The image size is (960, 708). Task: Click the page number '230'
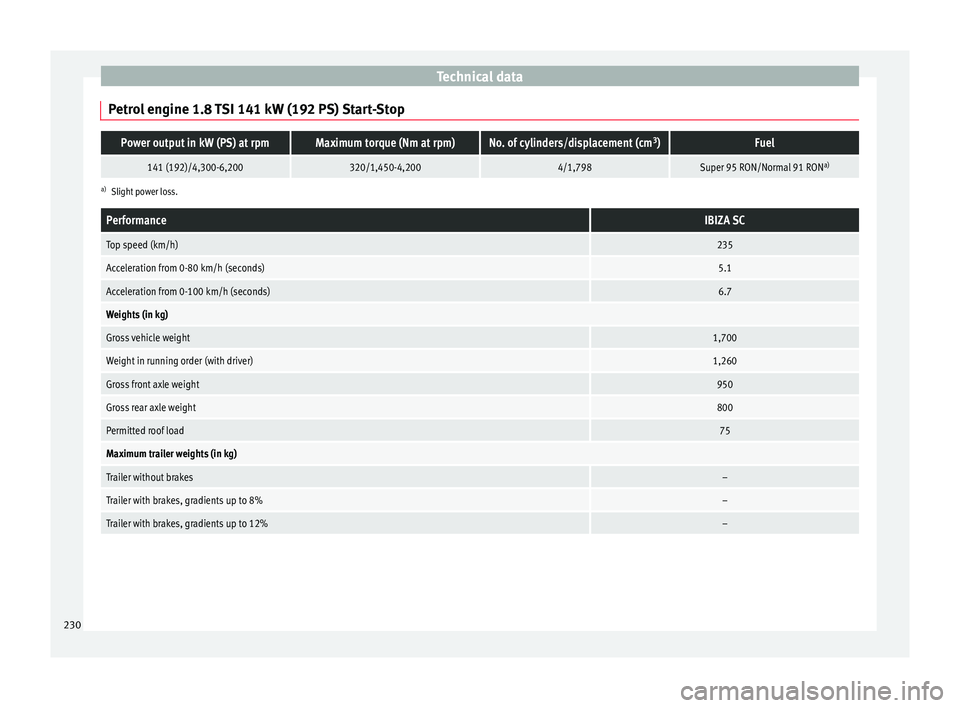72,625
